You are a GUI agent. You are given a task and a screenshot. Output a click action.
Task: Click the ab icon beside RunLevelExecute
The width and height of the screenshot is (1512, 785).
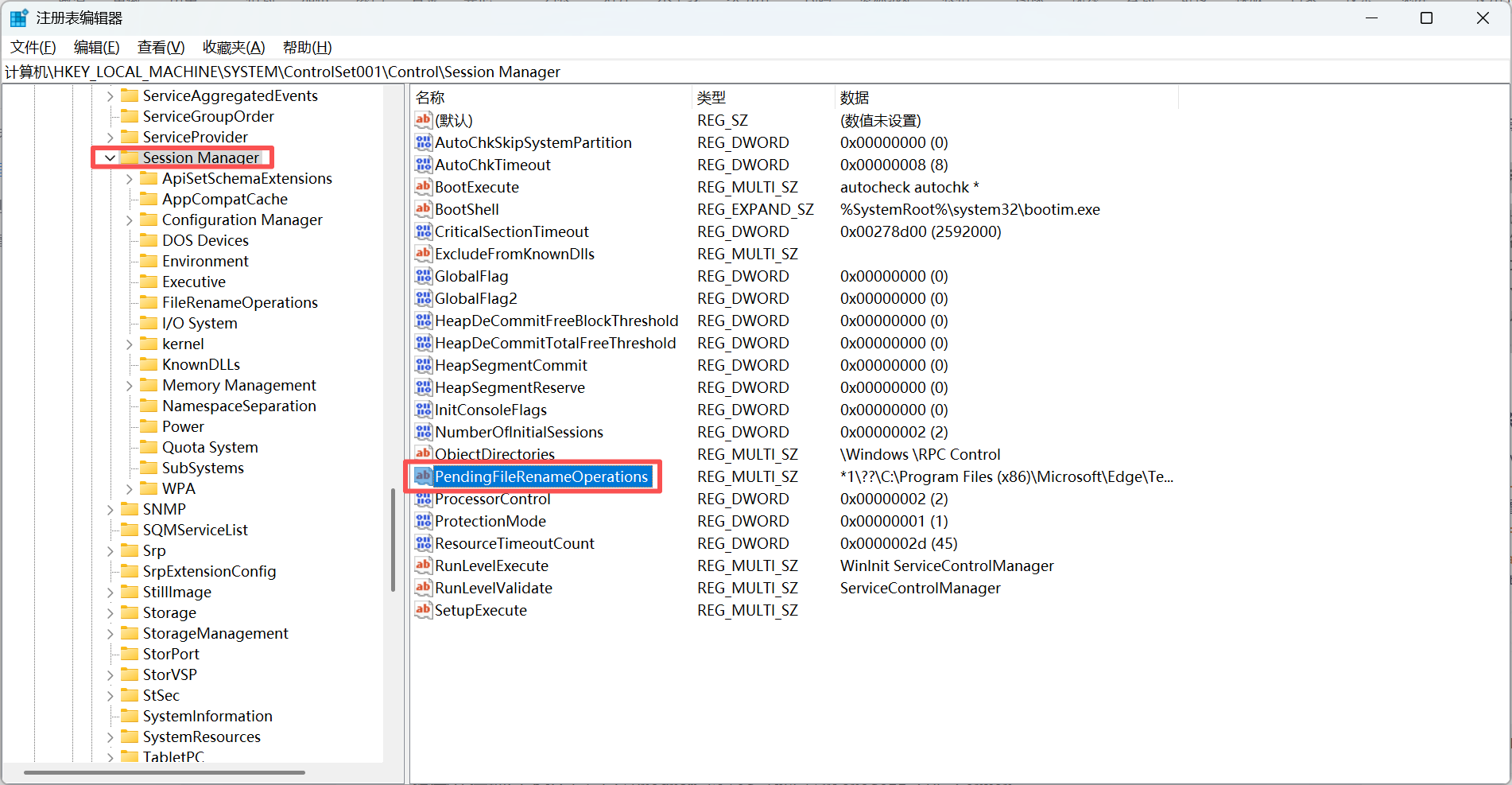pyautogui.click(x=424, y=565)
